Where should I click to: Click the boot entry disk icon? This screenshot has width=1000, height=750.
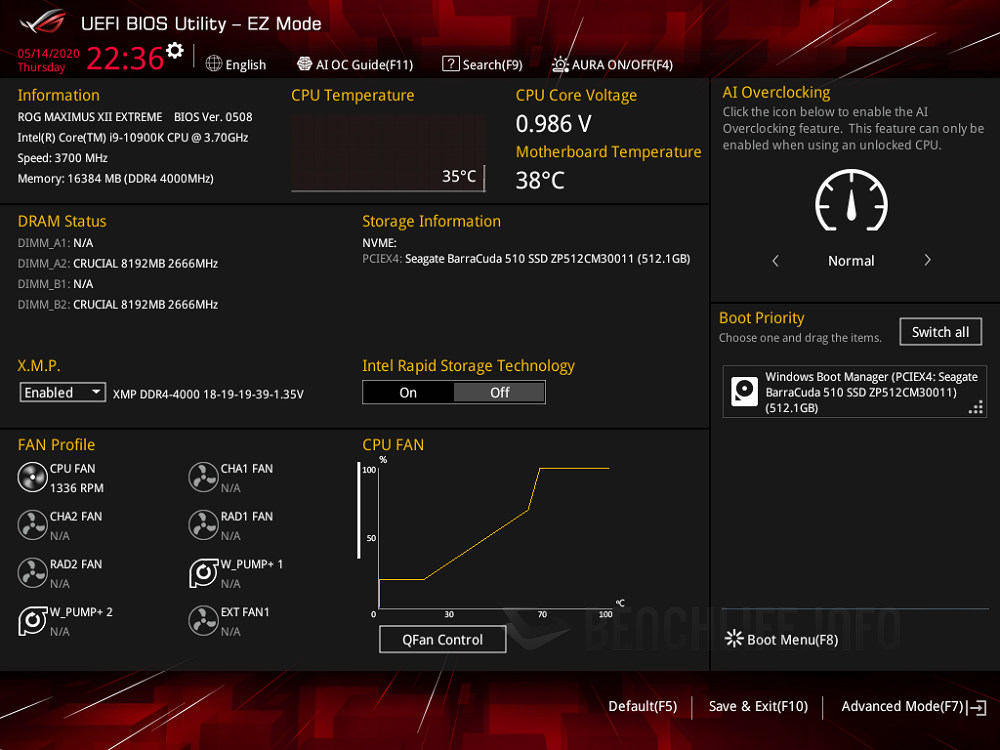744,391
